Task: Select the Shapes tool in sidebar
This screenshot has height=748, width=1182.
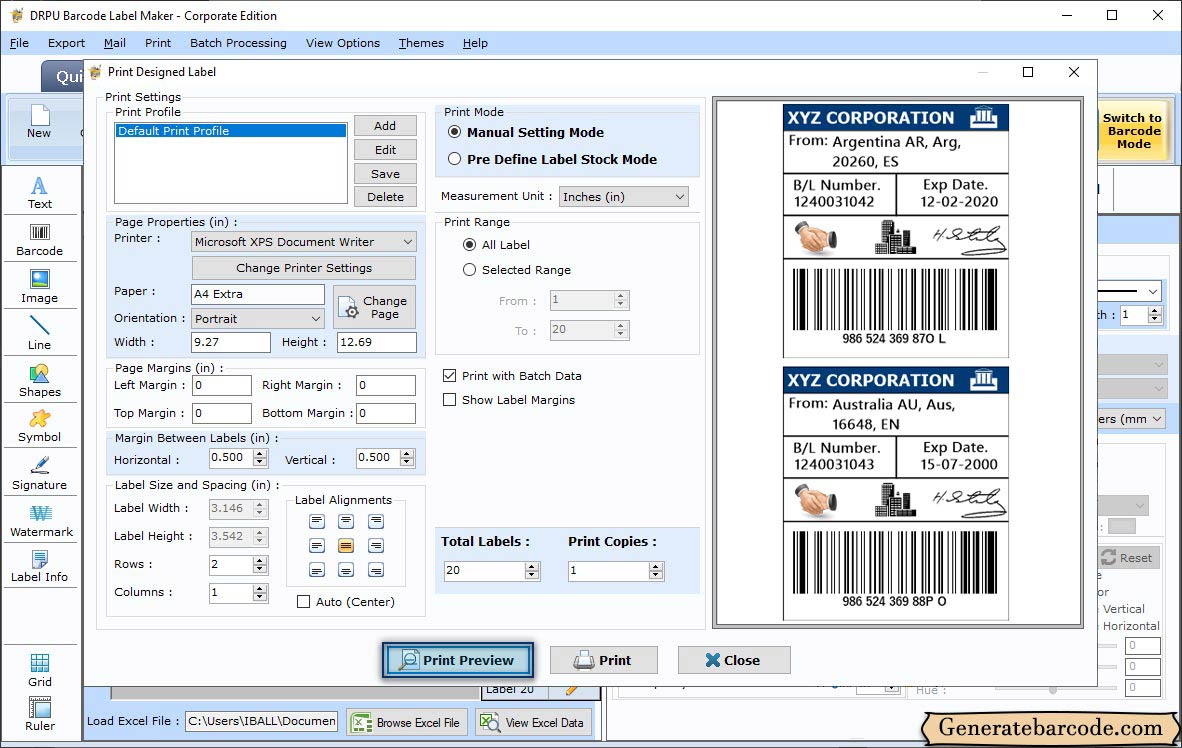Action: pyautogui.click(x=39, y=381)
